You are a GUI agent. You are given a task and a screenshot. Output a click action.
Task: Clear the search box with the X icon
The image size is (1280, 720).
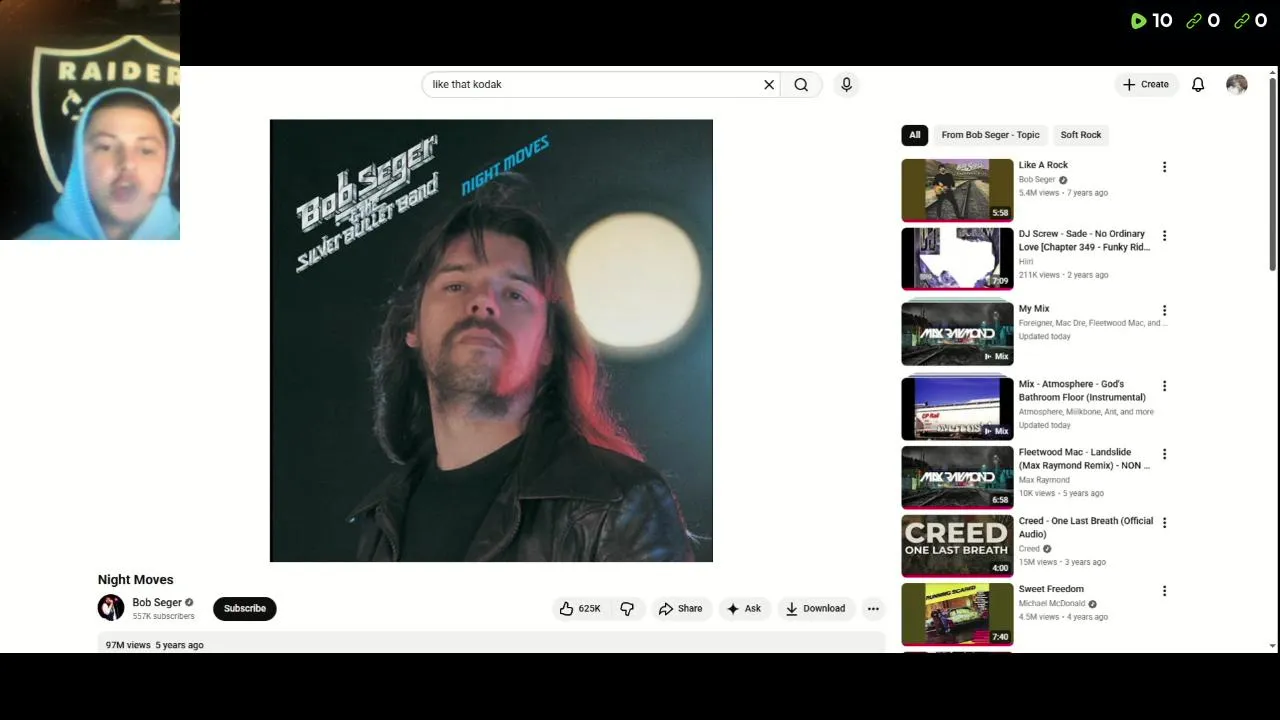[x=769, y=85]
